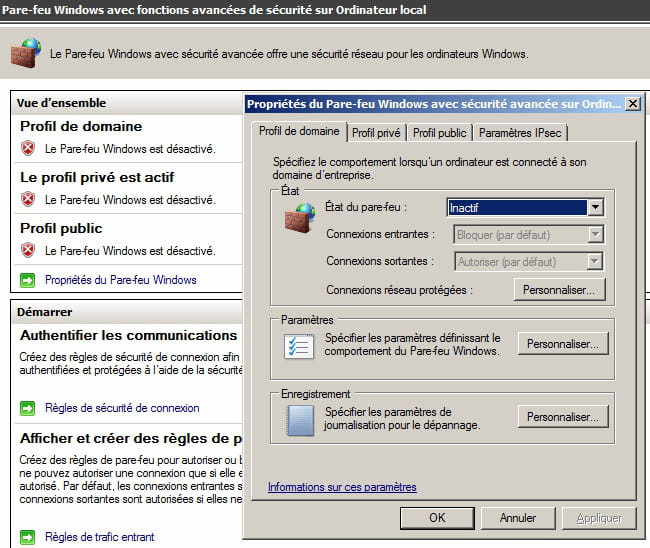Click the Vue d'ensemble section header

tap(127, 103)
